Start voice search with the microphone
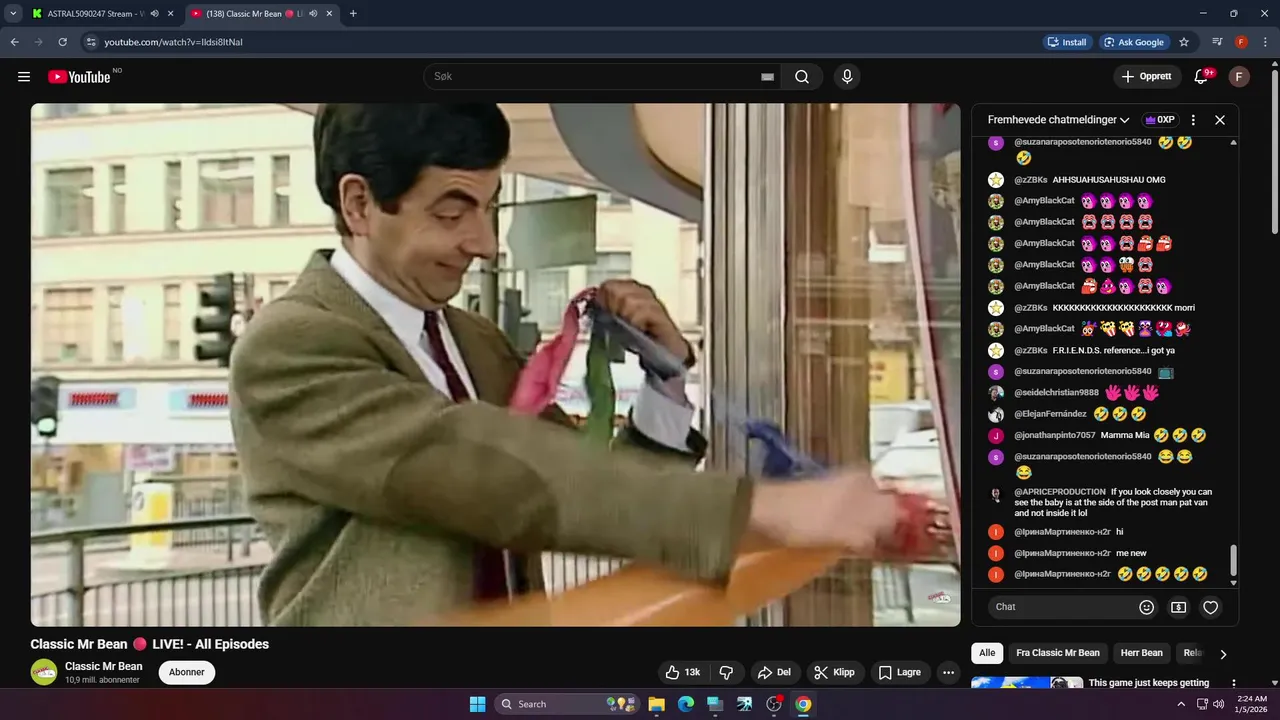 (847, 77)
